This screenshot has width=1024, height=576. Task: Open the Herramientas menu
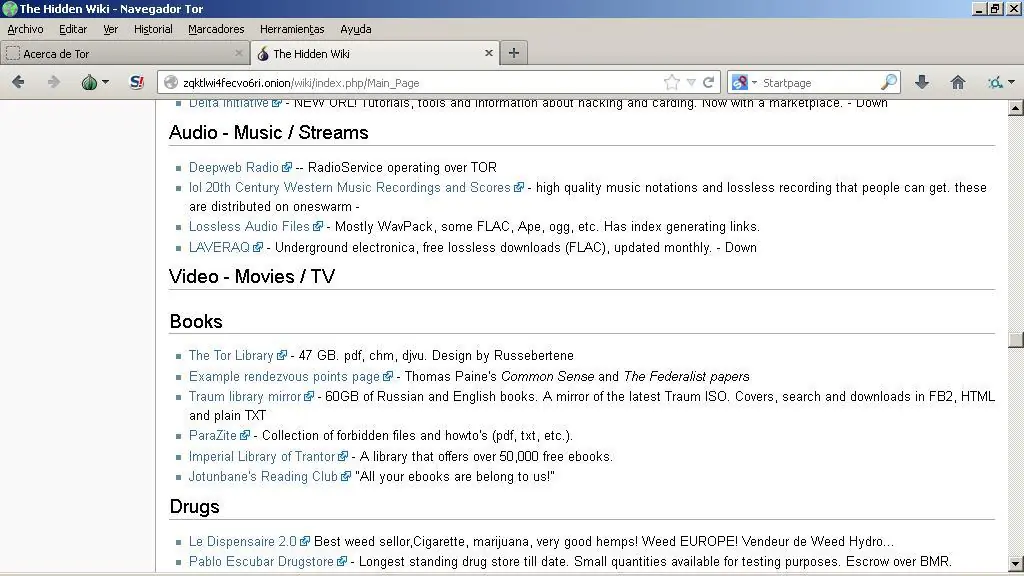(x=292, y=29)
